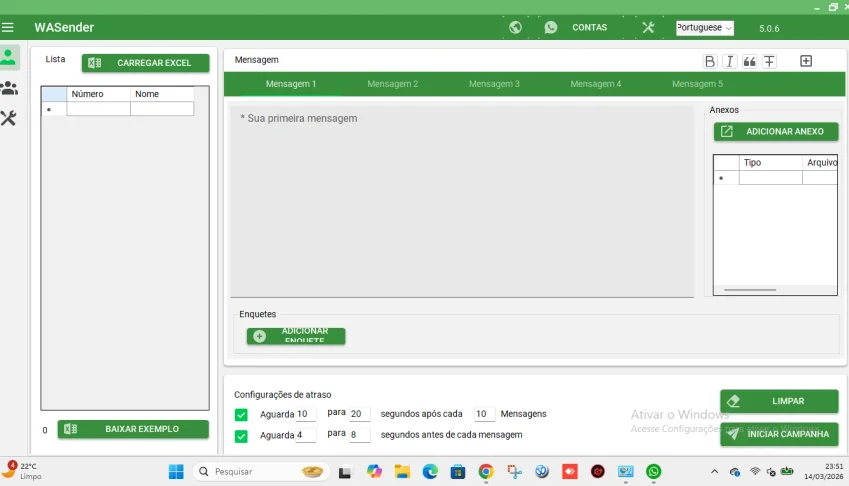Viewport: 849px width, 486px height.
Task: Click ADICIONAR ANEXO button
Action: pos(776,132)
